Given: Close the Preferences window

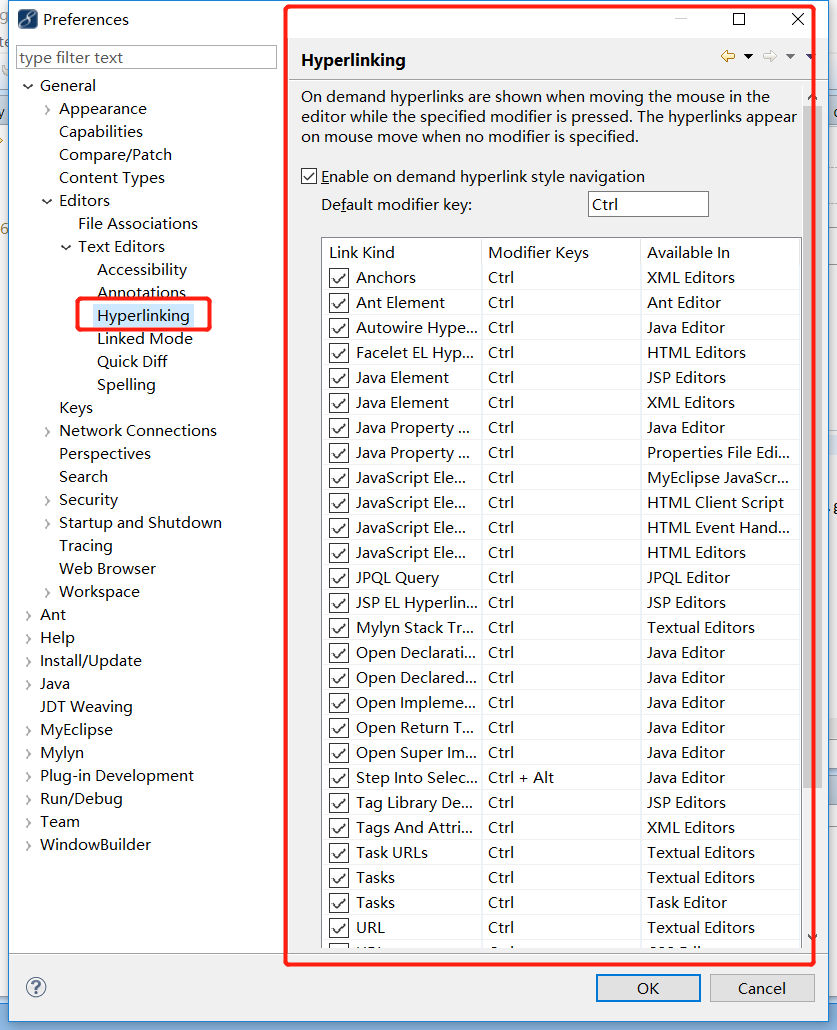Looking at the screenshot, I should click(798, 19).
